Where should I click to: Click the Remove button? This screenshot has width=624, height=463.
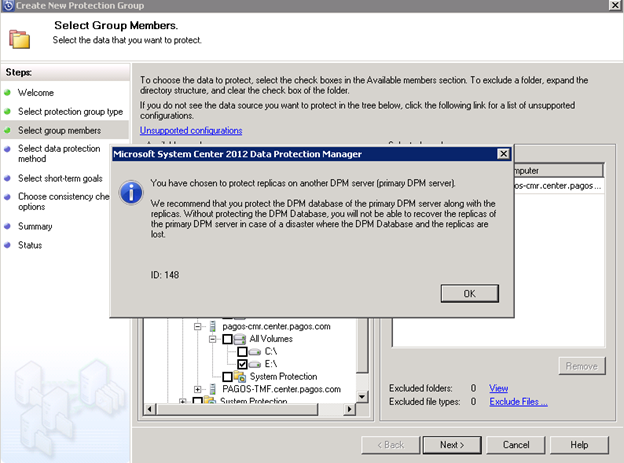click(582, 366)
